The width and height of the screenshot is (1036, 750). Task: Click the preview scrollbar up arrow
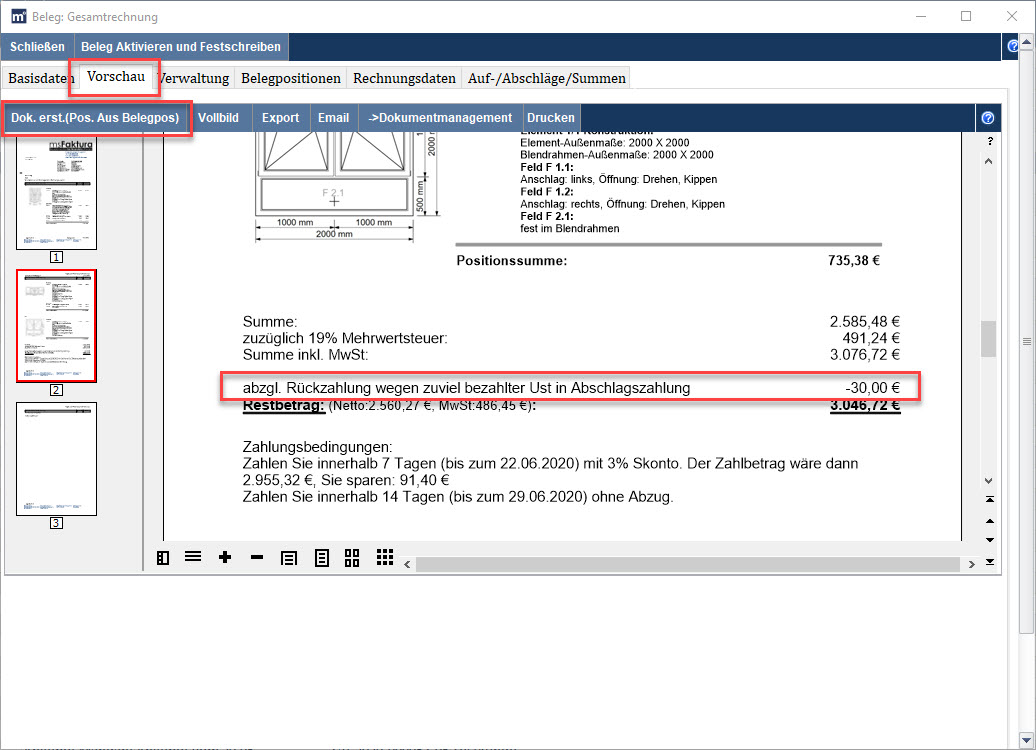coord(988,161)
